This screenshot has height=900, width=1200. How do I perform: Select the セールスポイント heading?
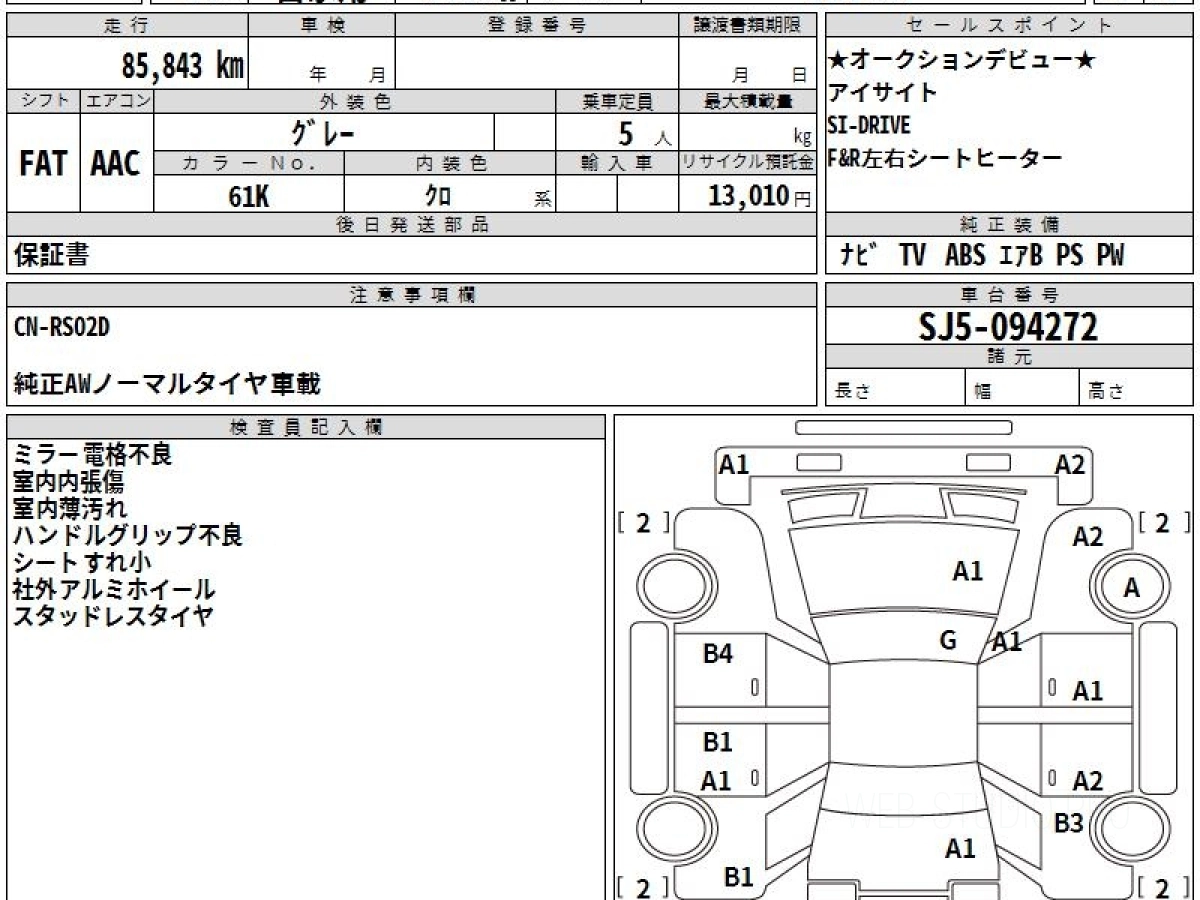click(x=1009, y=26)
